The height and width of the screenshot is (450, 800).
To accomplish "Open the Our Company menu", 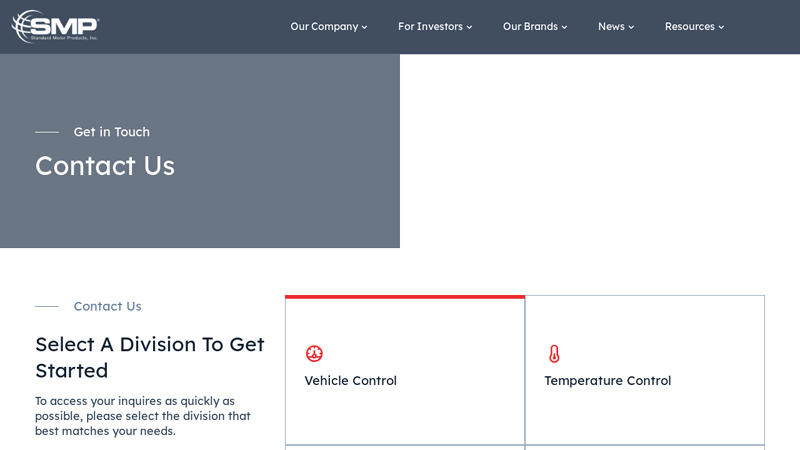I will [x=324, y=26].
